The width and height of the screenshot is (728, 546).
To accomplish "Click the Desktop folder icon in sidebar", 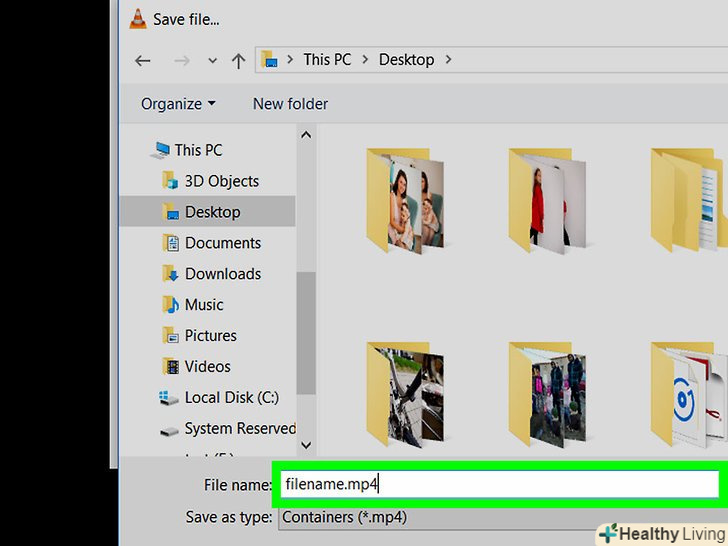I will [170, 211].
